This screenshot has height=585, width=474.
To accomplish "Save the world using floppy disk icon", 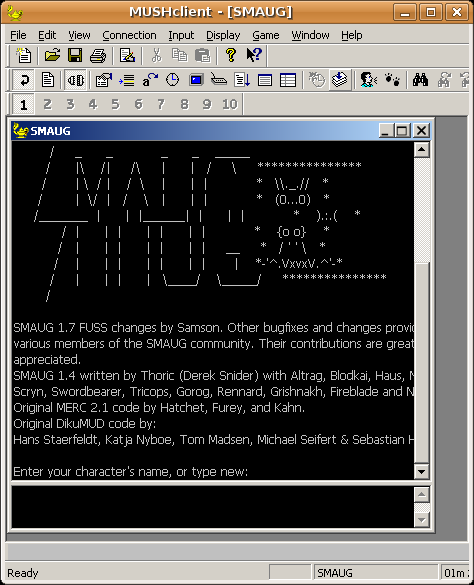I will [x=75, y=56].
